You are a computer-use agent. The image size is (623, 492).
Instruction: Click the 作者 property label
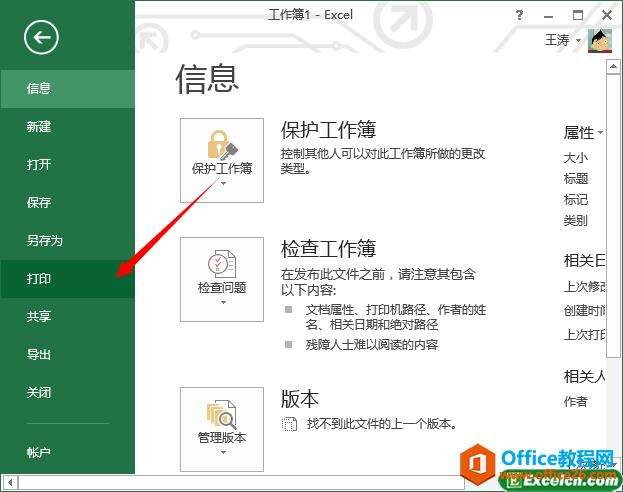575,401
